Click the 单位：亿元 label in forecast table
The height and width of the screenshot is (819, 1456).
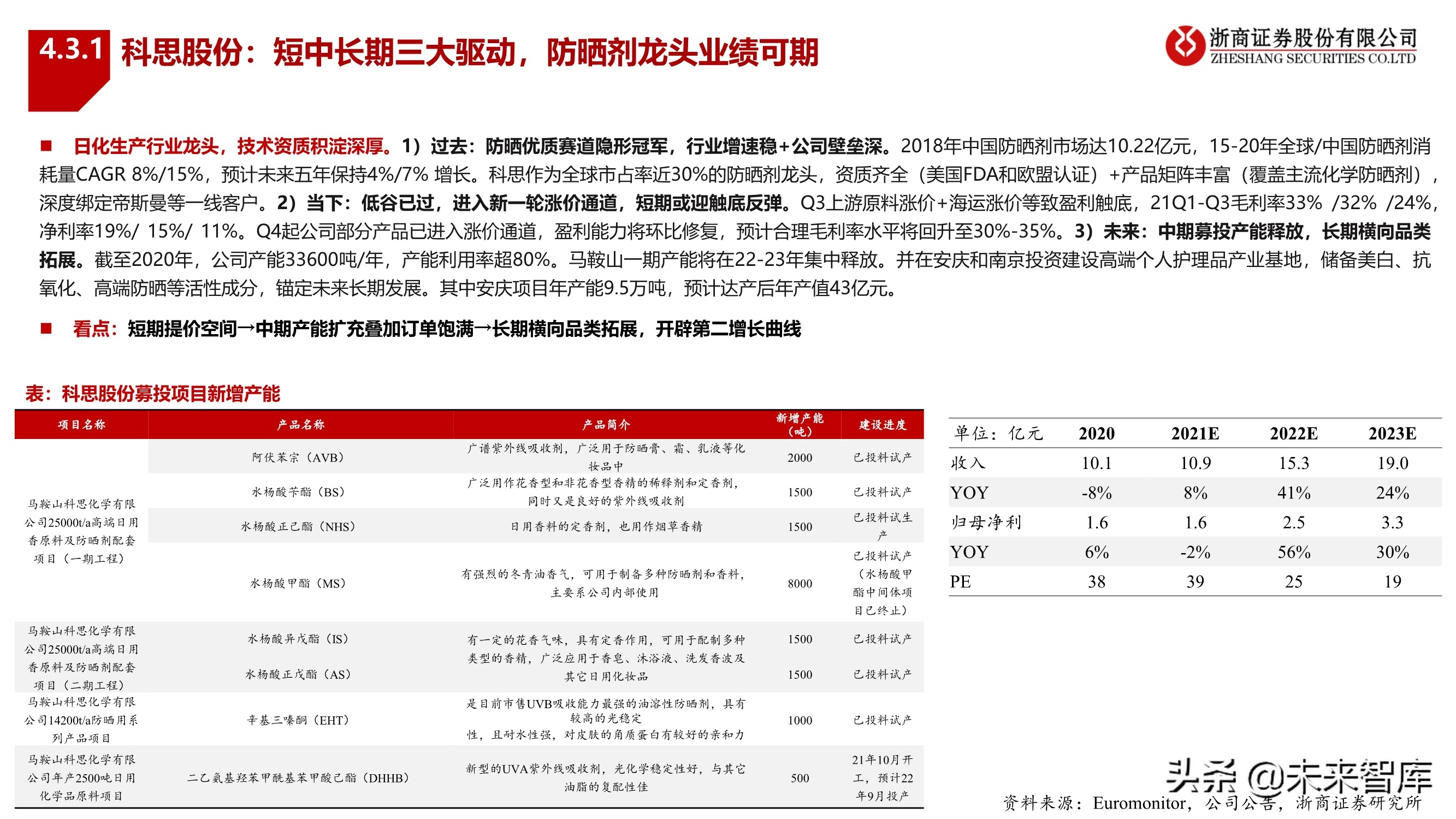click(x=999, y=434)
